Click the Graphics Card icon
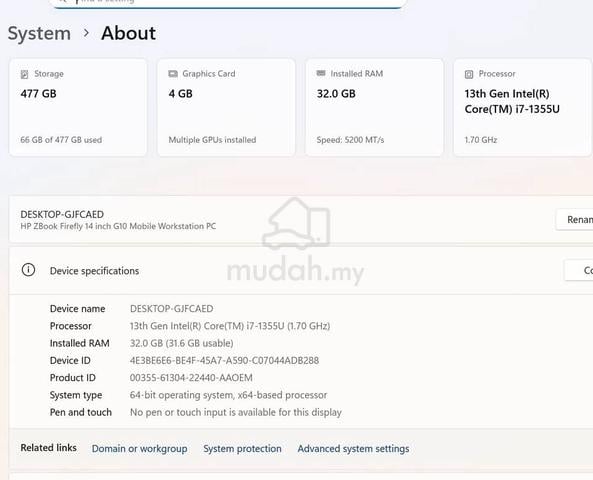Screen dimensions: 593x480 (173, 74)
